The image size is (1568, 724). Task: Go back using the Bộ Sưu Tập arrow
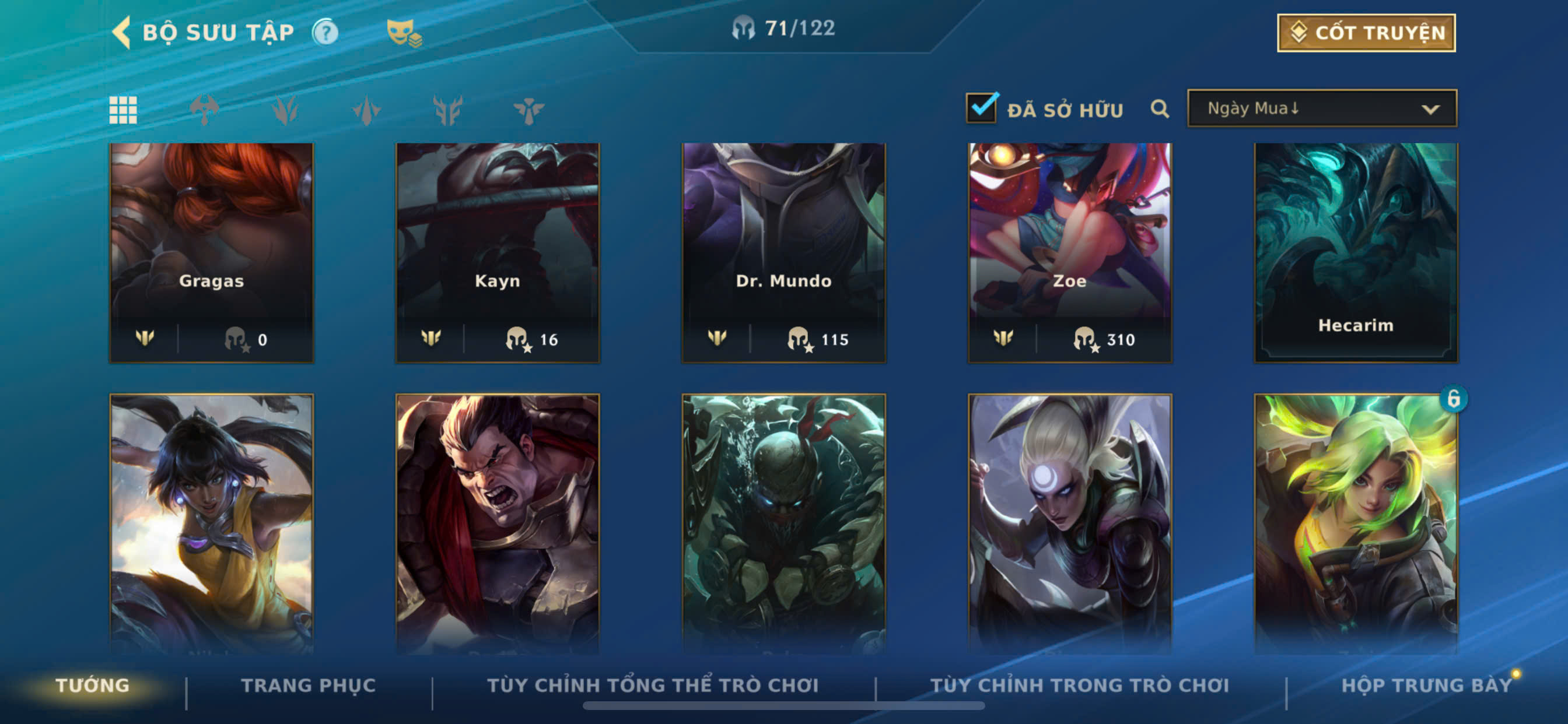122,32
